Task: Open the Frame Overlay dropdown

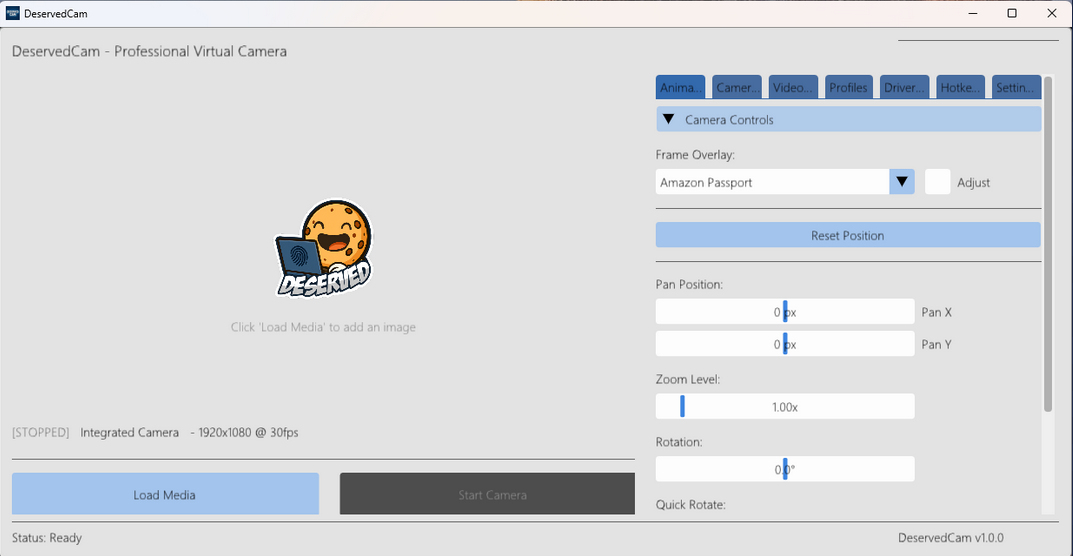Action: click(902, 182)
